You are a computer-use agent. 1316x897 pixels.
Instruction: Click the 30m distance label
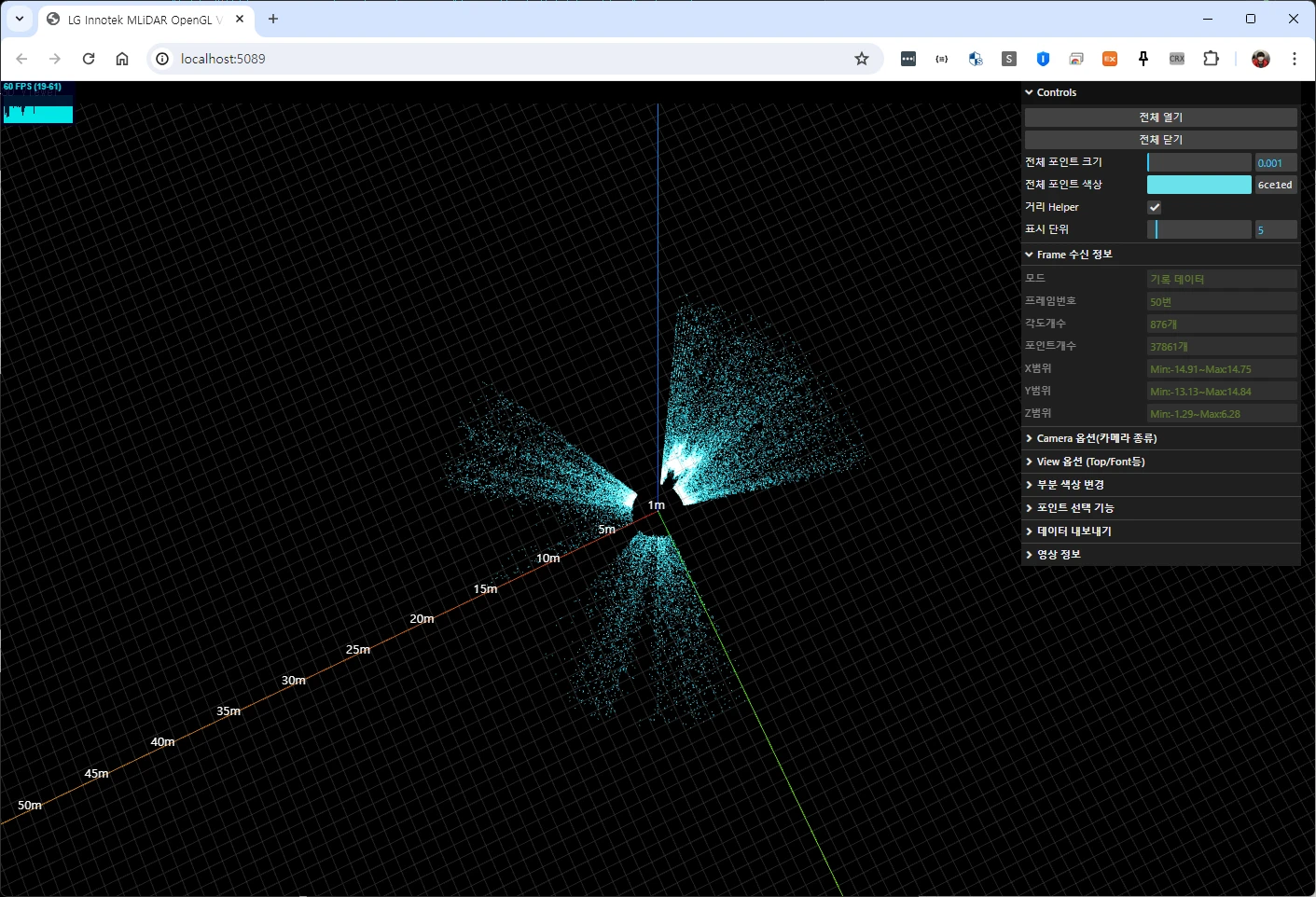point(294,680)
